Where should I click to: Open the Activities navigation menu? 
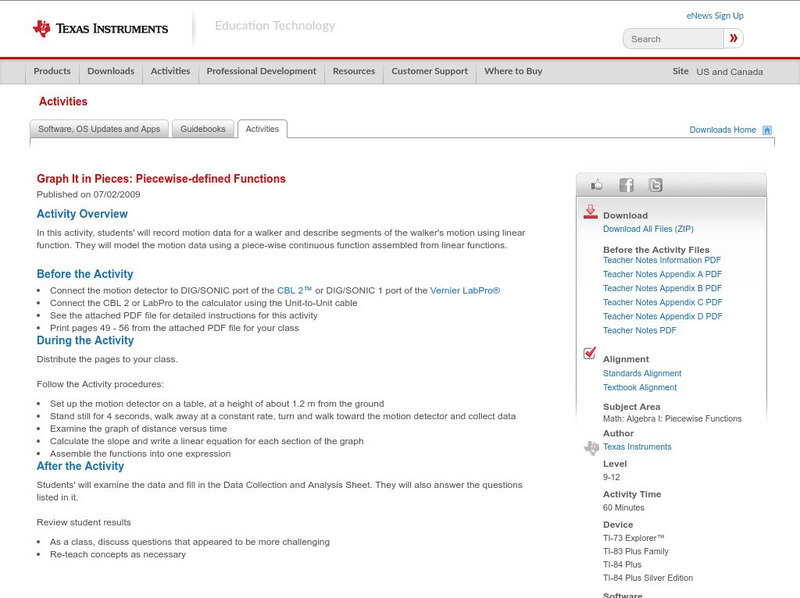[x=170, y=71]
